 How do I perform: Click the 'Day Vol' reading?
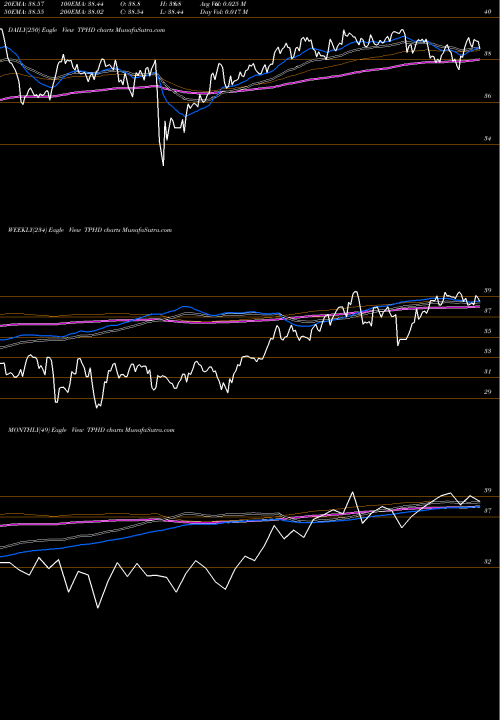pos(224,12)
